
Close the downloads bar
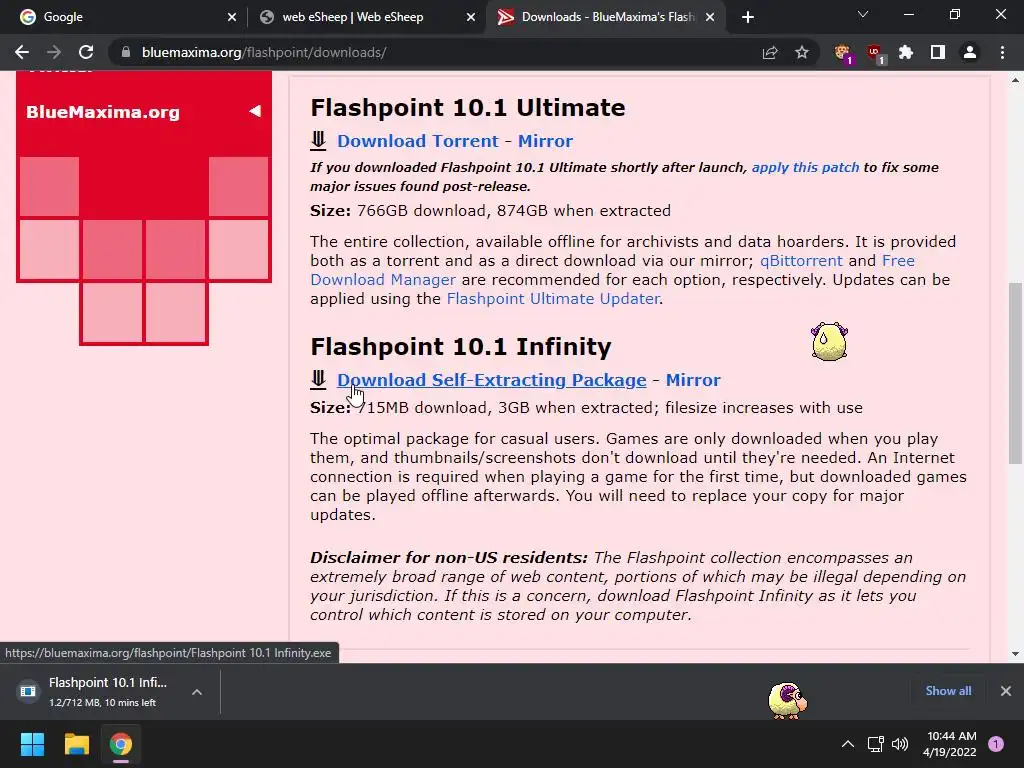click(x=1006, y=691)
